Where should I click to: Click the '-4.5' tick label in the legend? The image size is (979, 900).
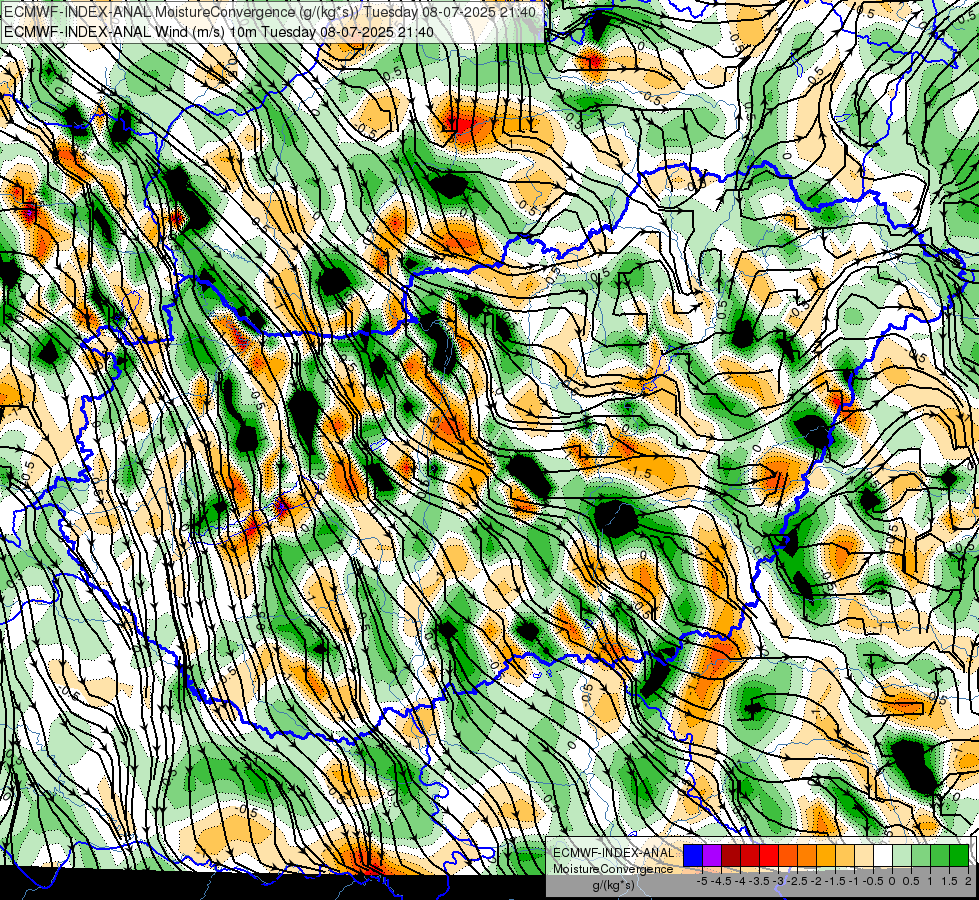722,881
